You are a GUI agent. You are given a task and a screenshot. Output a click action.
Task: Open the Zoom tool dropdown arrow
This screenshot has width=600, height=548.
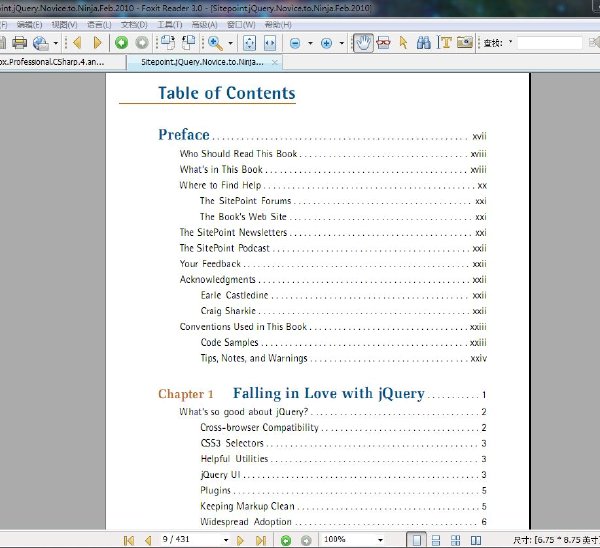pos(230,43)
